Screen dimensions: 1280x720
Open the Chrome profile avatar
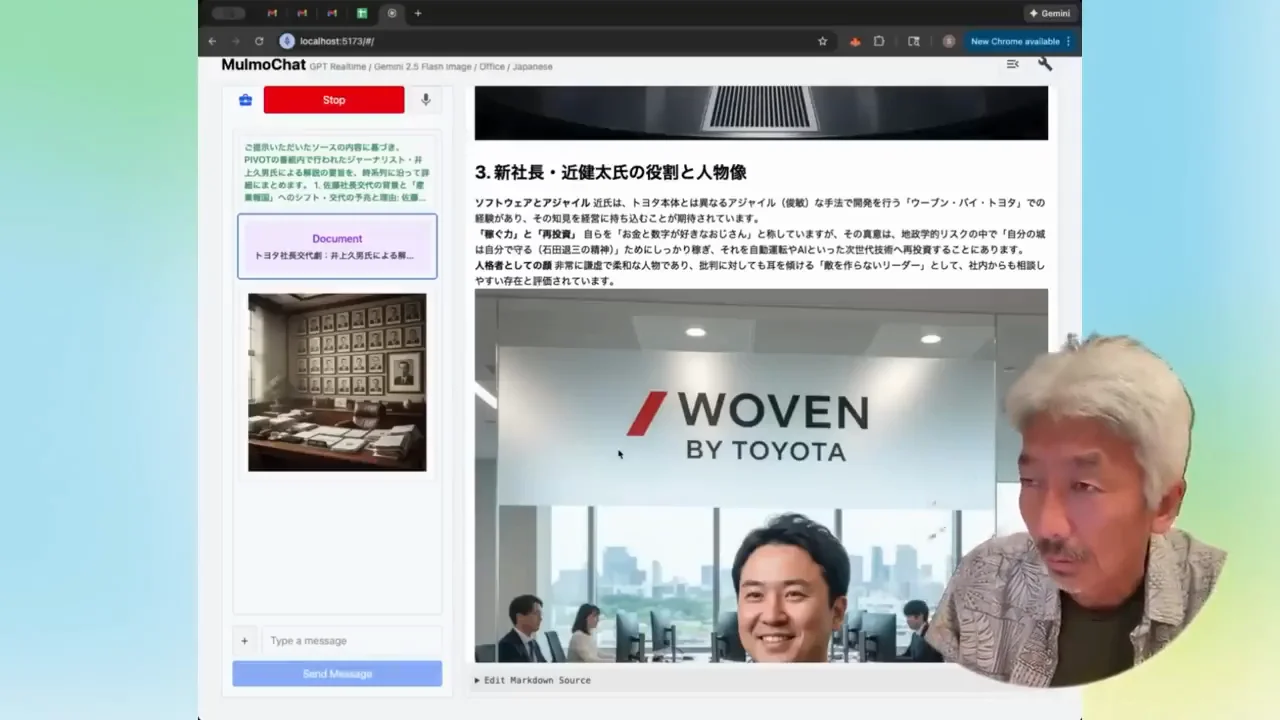(948, 41)
